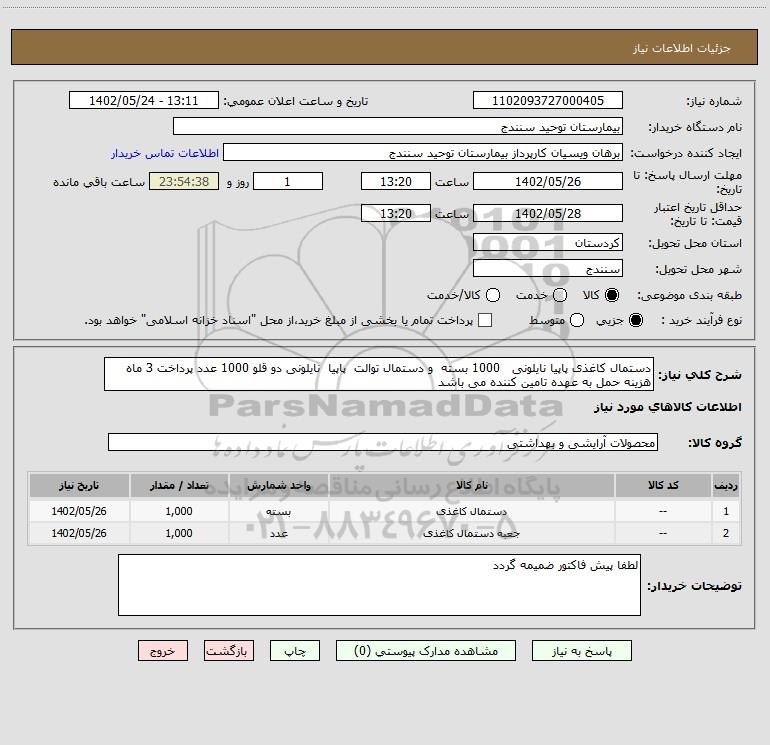Select the 'کالا' radio button
The image size is (770, 745).
click(612, 296)
